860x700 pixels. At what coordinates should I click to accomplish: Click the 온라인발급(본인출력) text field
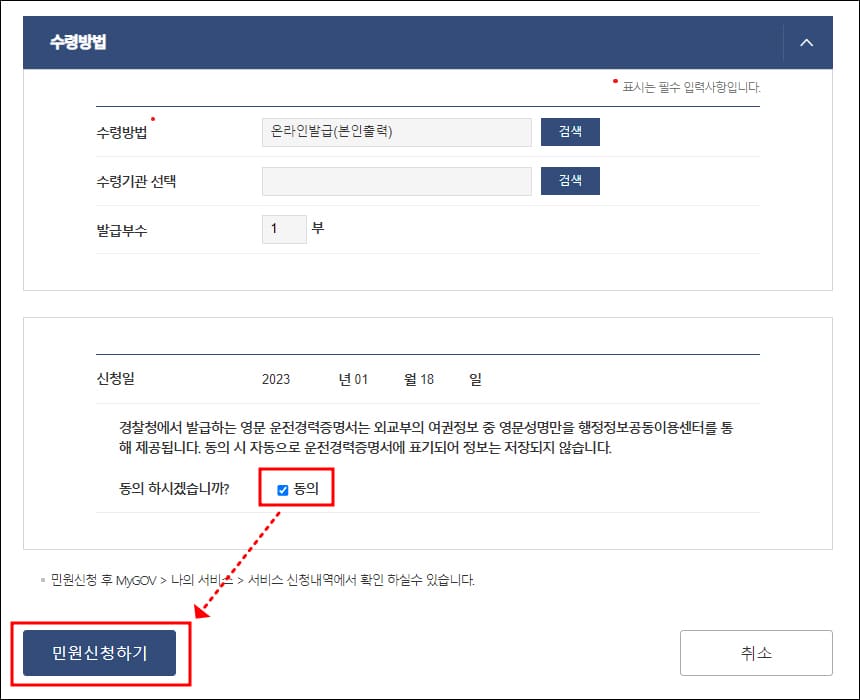[396, 131]
